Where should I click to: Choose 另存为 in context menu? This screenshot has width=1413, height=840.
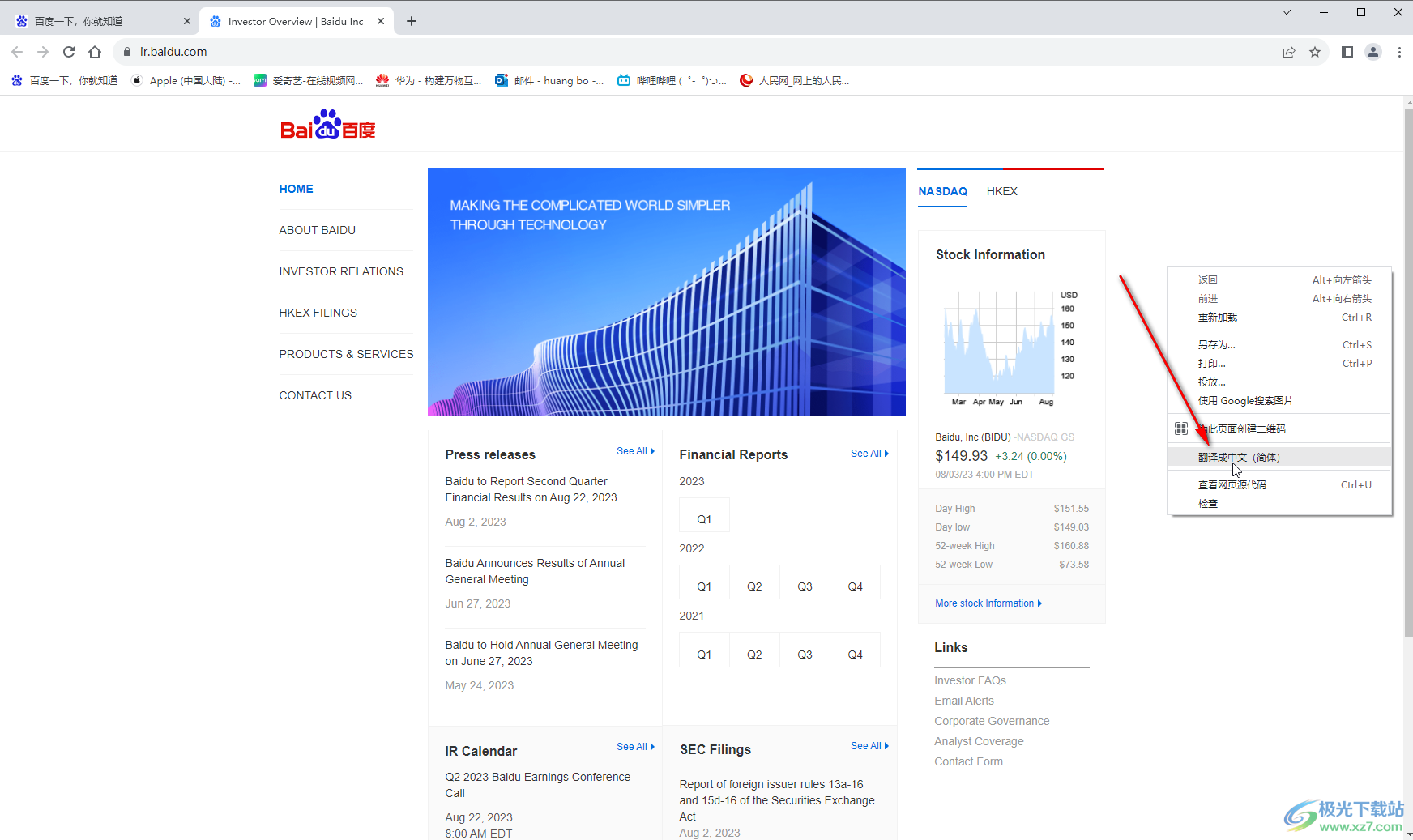point(1279,345)
